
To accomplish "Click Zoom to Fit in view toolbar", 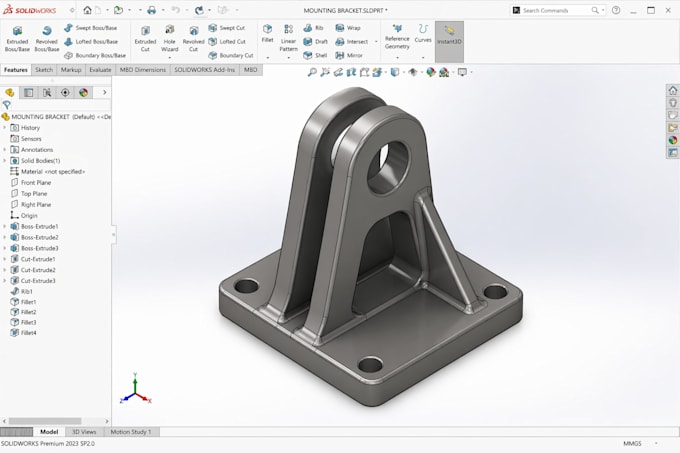I will (312, 72).
